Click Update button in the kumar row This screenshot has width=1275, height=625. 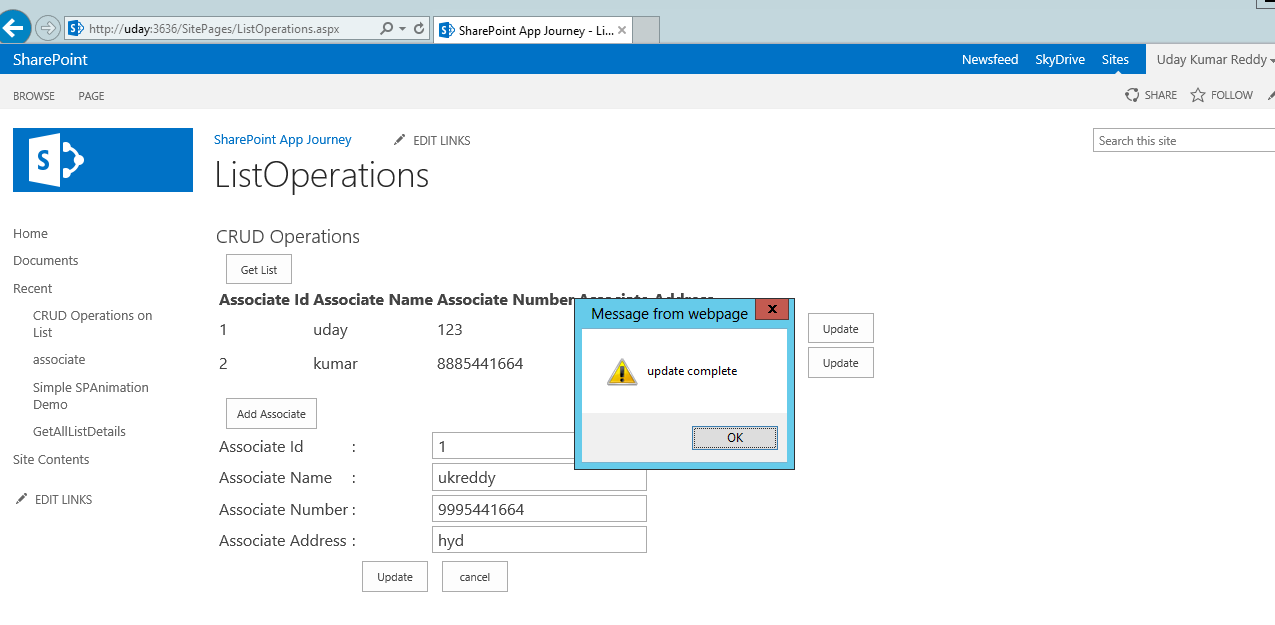(840, 363)
